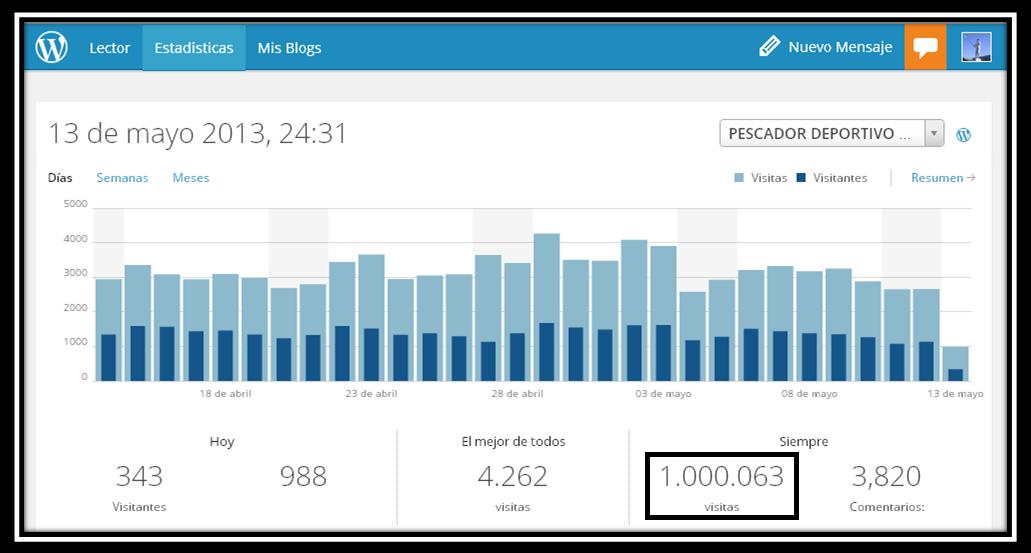The height and width of the screenshot is (553, 1031).
Task: Click the 13 de mayo bar
Action: click(955, 364)
